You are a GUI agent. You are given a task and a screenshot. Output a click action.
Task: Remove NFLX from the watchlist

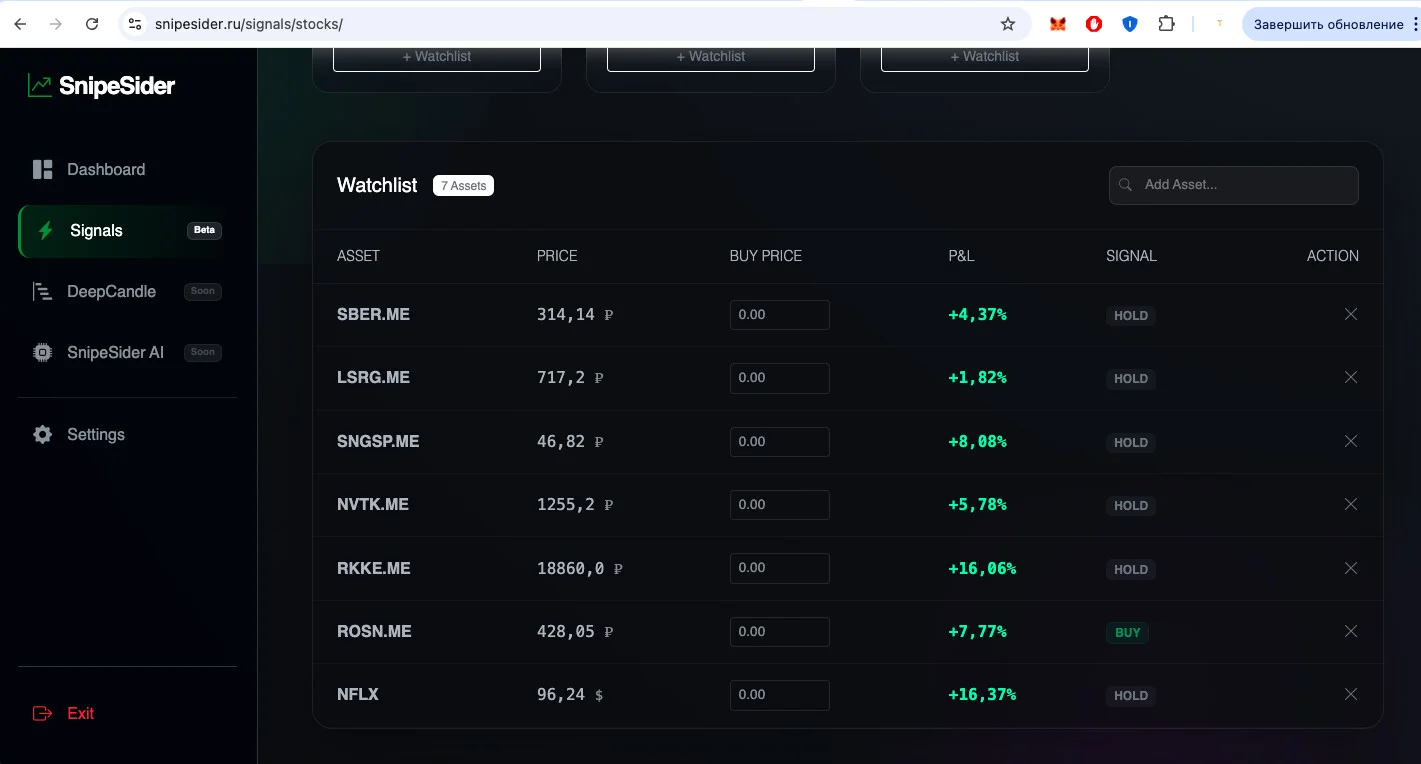tap(1351, 694)
